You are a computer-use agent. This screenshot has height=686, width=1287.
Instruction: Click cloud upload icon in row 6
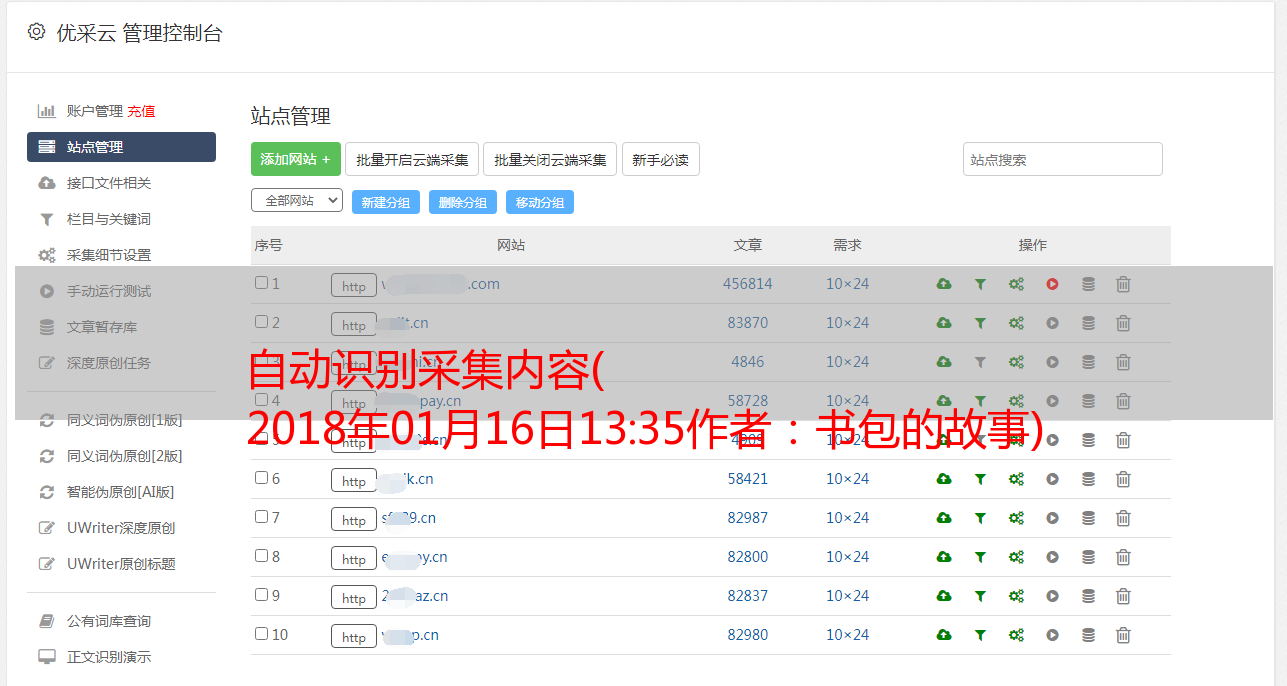pyautogui.click(x=944, y=479)
